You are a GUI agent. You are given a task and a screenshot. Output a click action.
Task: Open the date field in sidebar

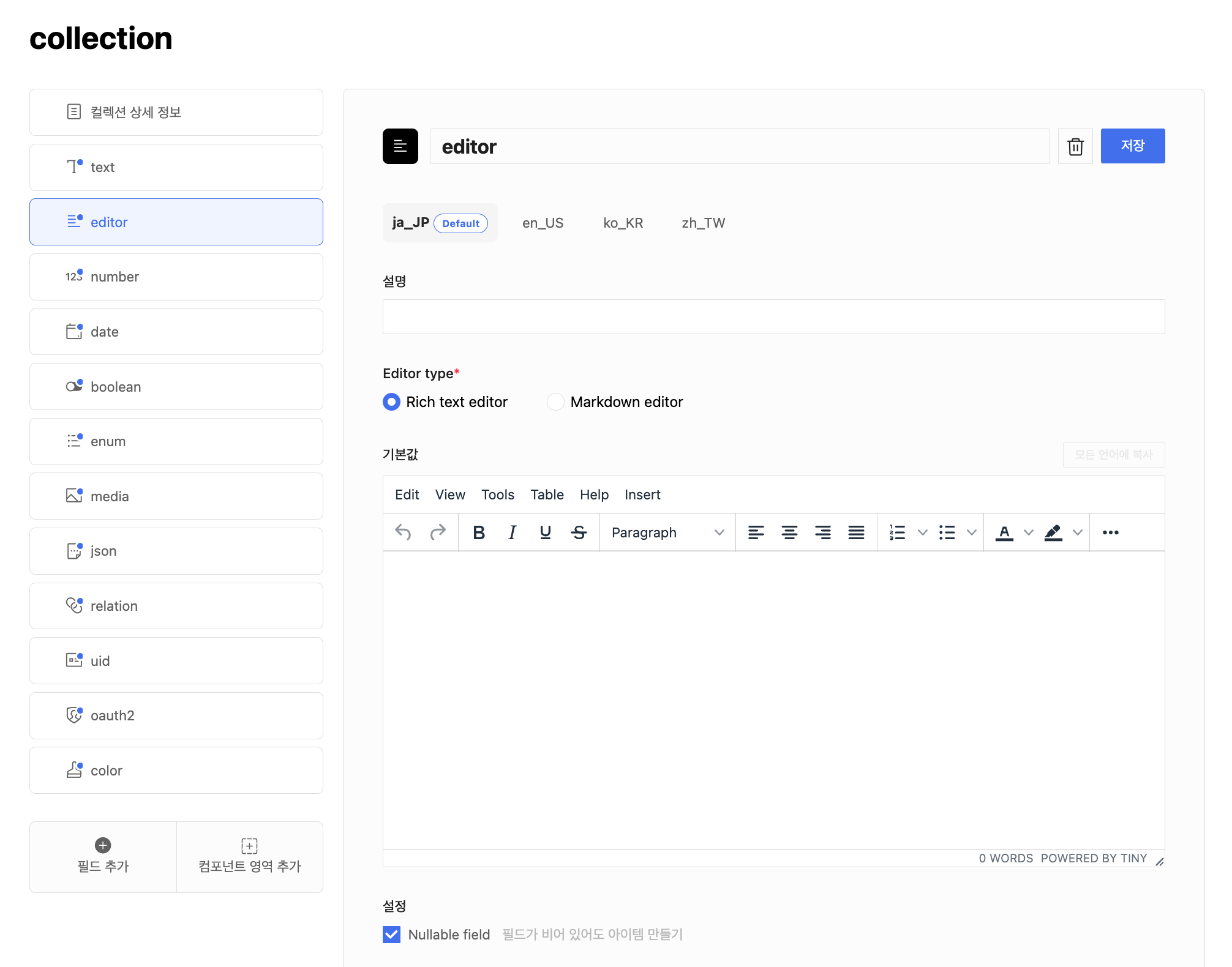pyautogui.click(x=176, y=332)
